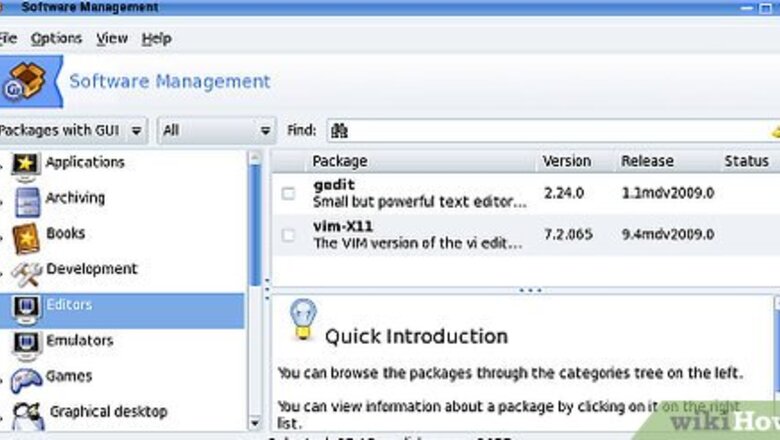
Task: Open the Options menu
Action: coord(56,38)
